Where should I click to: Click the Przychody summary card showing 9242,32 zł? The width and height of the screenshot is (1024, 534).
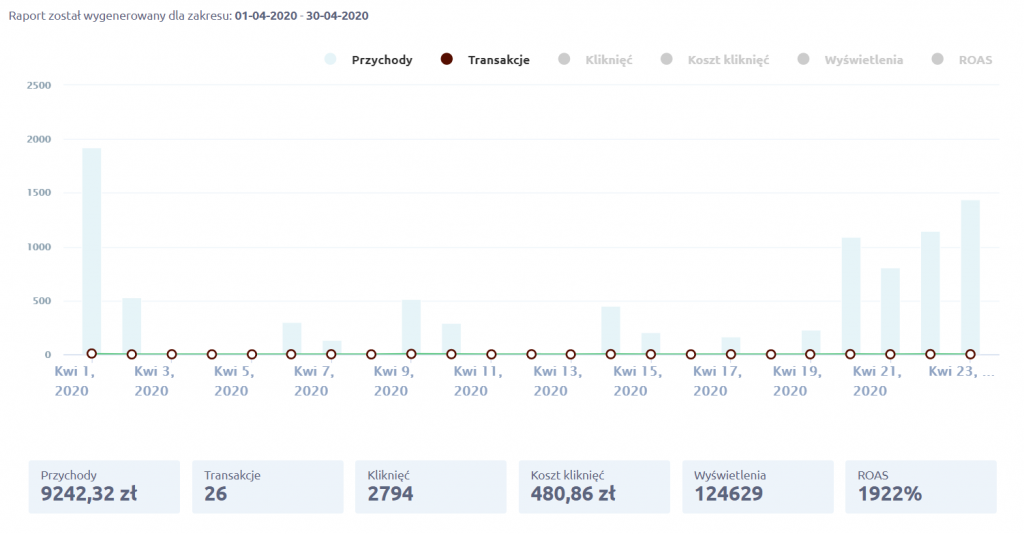pos(104,486)
